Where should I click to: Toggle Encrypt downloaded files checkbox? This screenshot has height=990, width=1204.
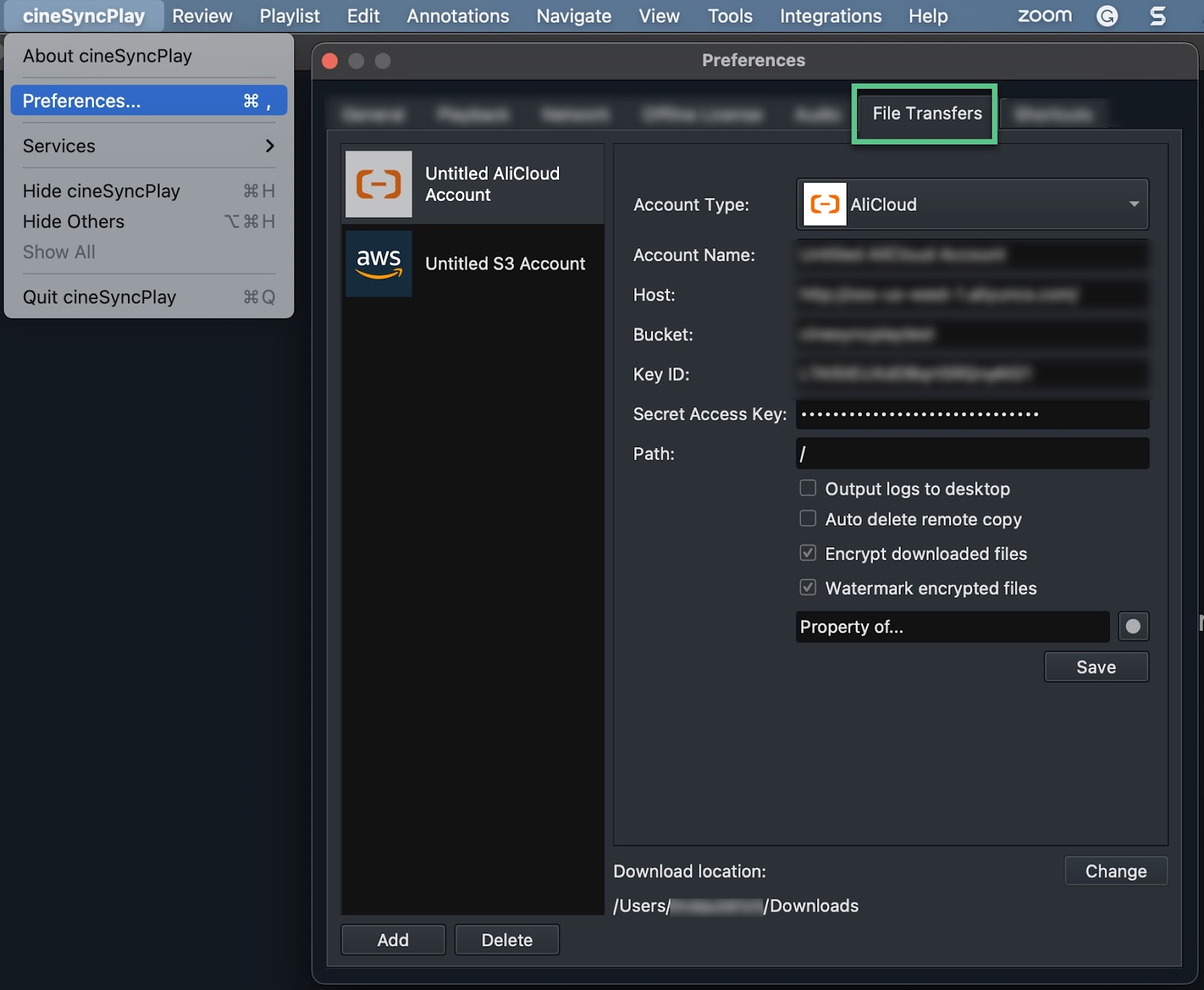click(808, 553)
